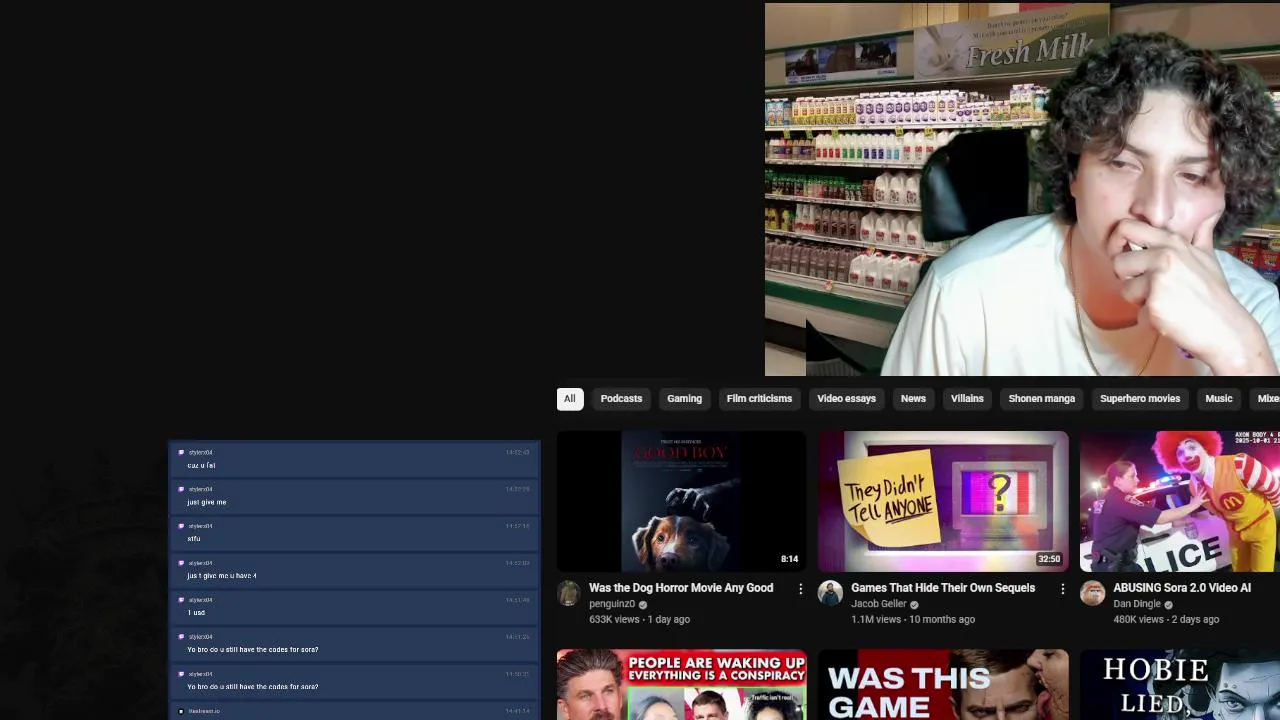Select the Film criticisms filter chip

[x=759, y=399]
